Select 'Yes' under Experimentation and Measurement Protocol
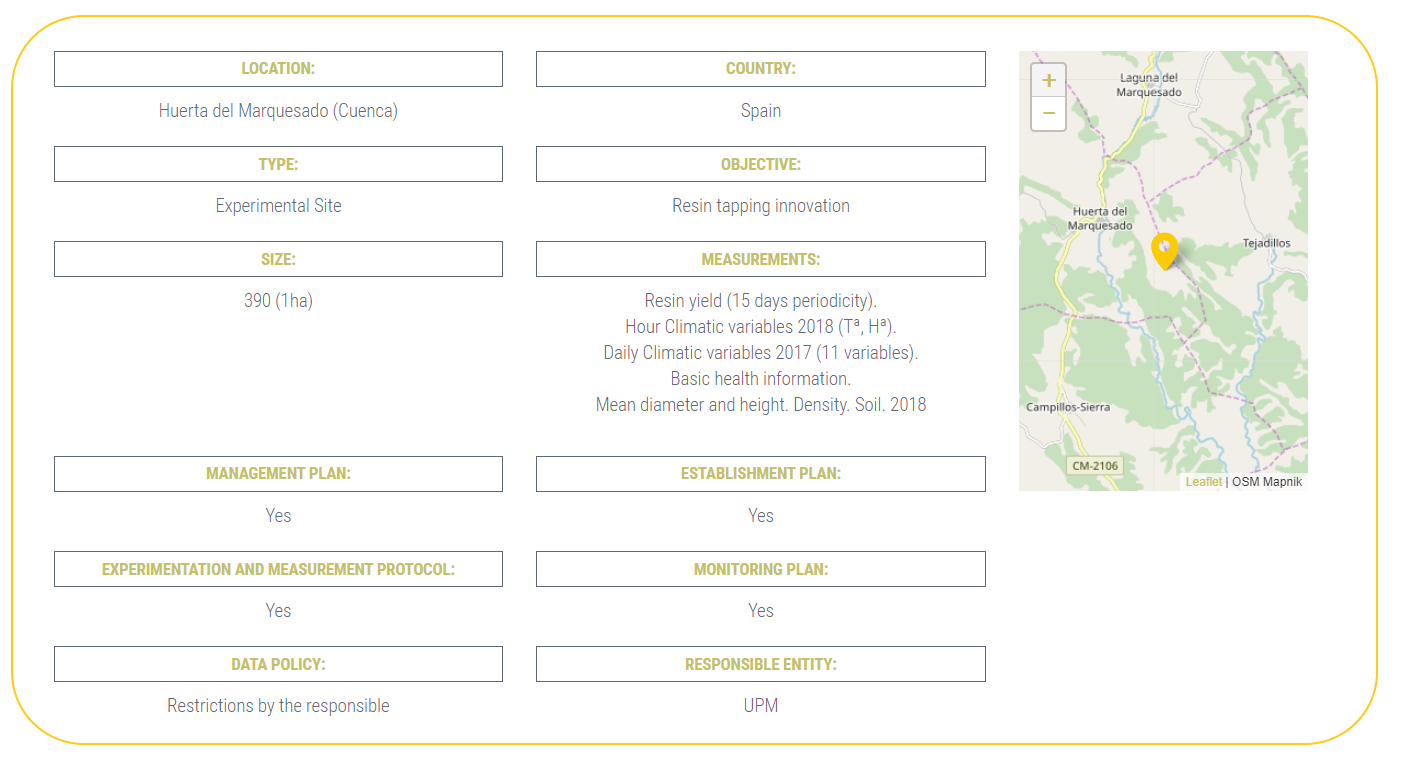 278,611
